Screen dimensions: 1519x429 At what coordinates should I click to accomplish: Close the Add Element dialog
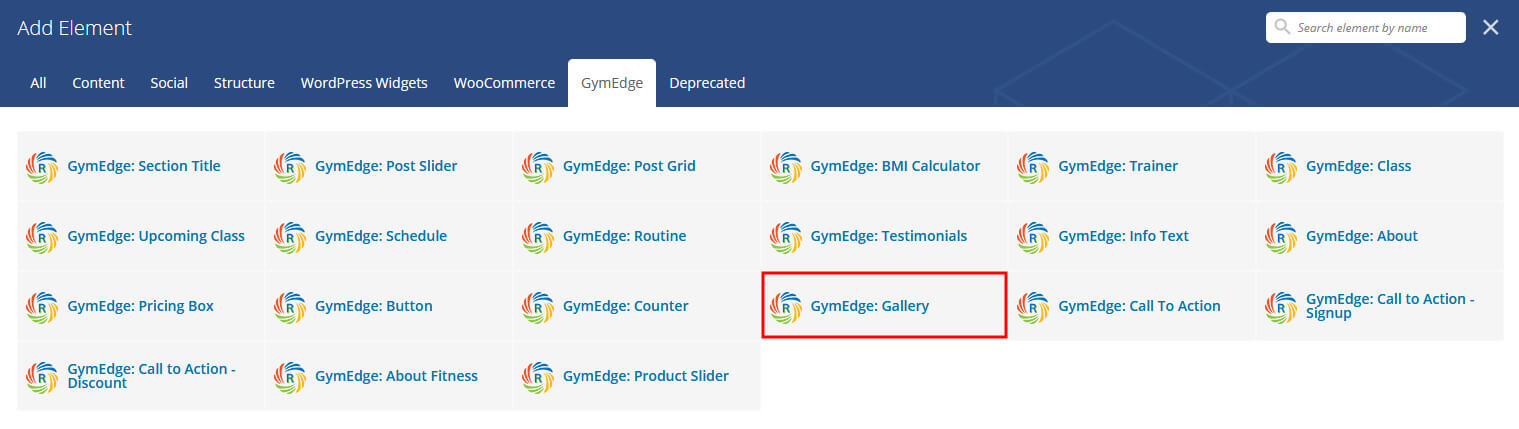[1490, 28]
